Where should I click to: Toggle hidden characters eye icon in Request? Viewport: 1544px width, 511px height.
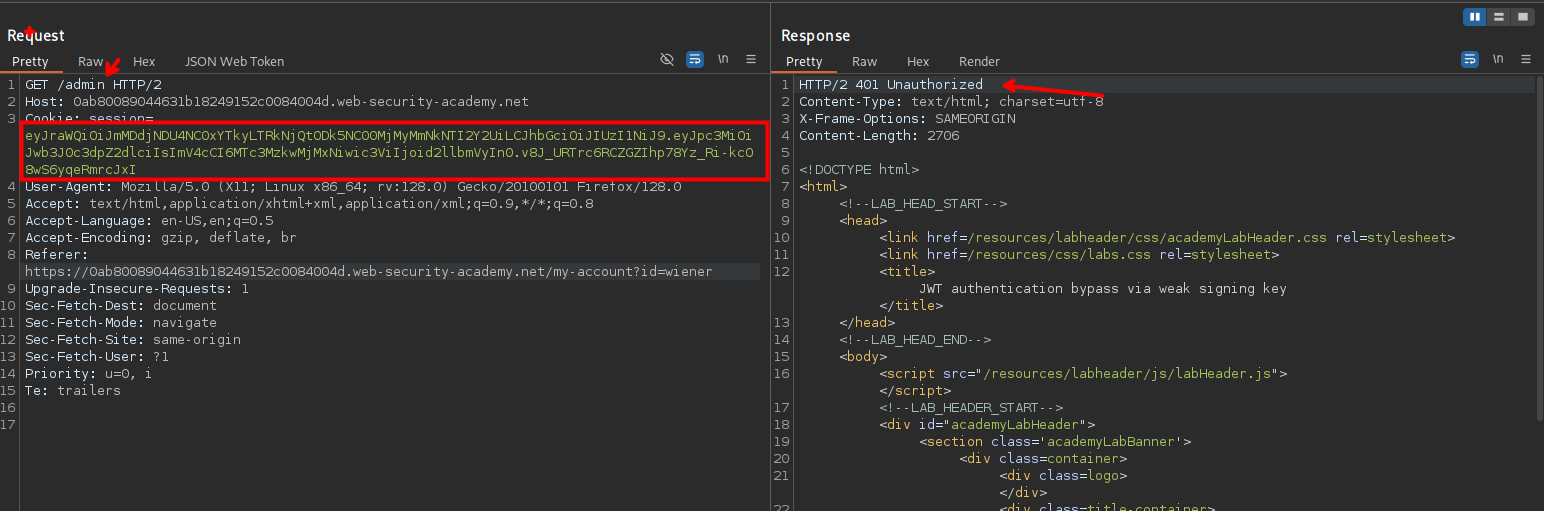coord(667,60)
